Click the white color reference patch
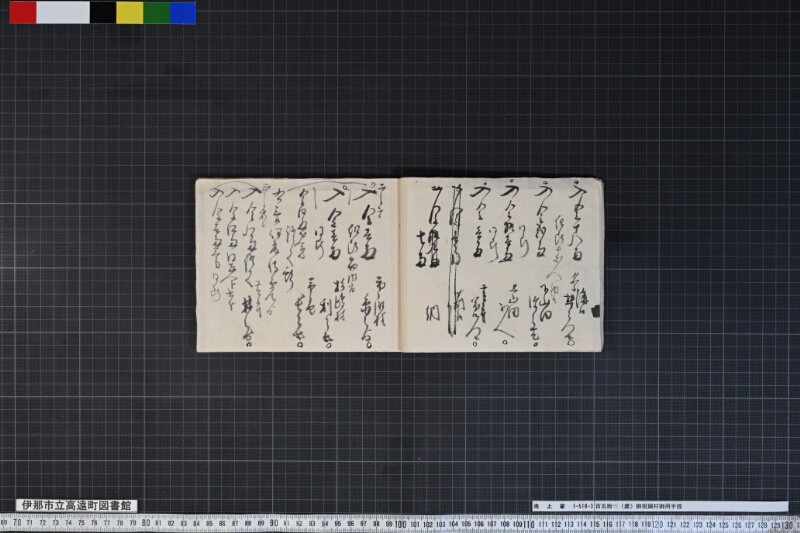Viewport: 800px width, 533px height. [x=63, y=13]
